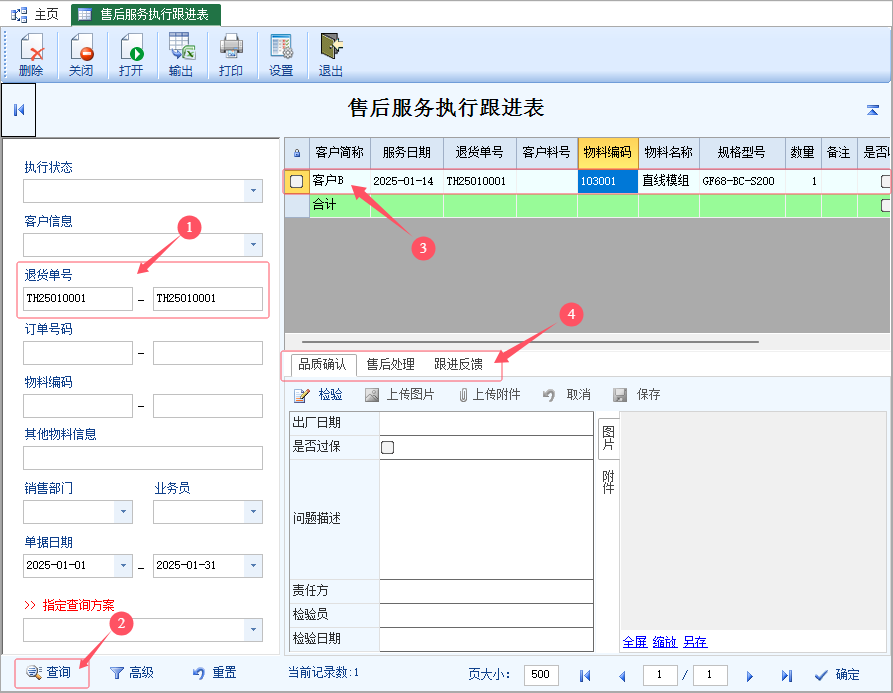The image size is (893, 693).
Task: Toggle the 是否 checkbox in 客户B row
Action: tap(885, 182)
